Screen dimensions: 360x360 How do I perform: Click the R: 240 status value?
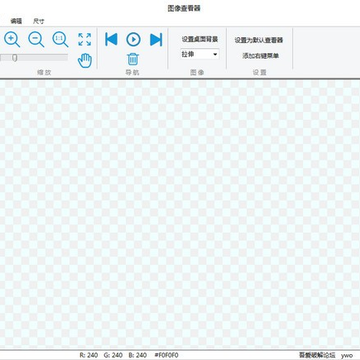(89, 355)
